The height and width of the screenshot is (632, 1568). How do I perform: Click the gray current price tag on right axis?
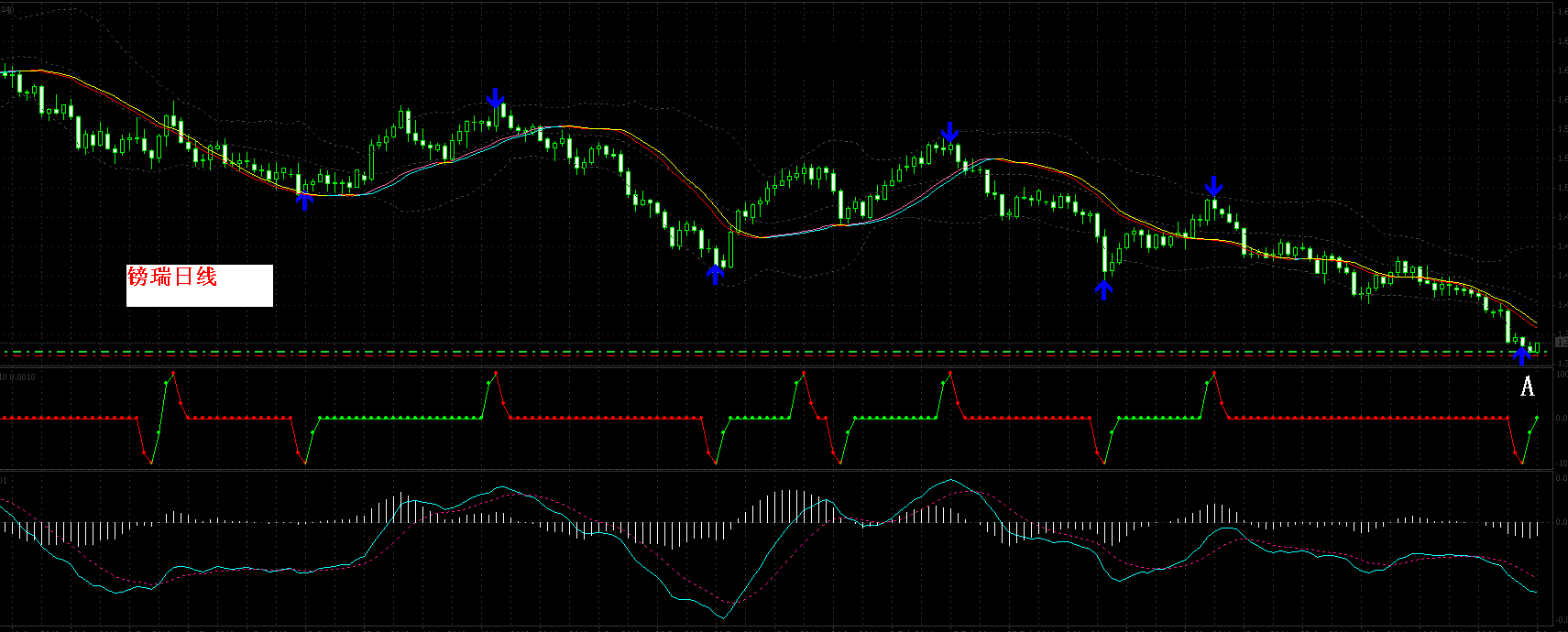pos(1562,342)
